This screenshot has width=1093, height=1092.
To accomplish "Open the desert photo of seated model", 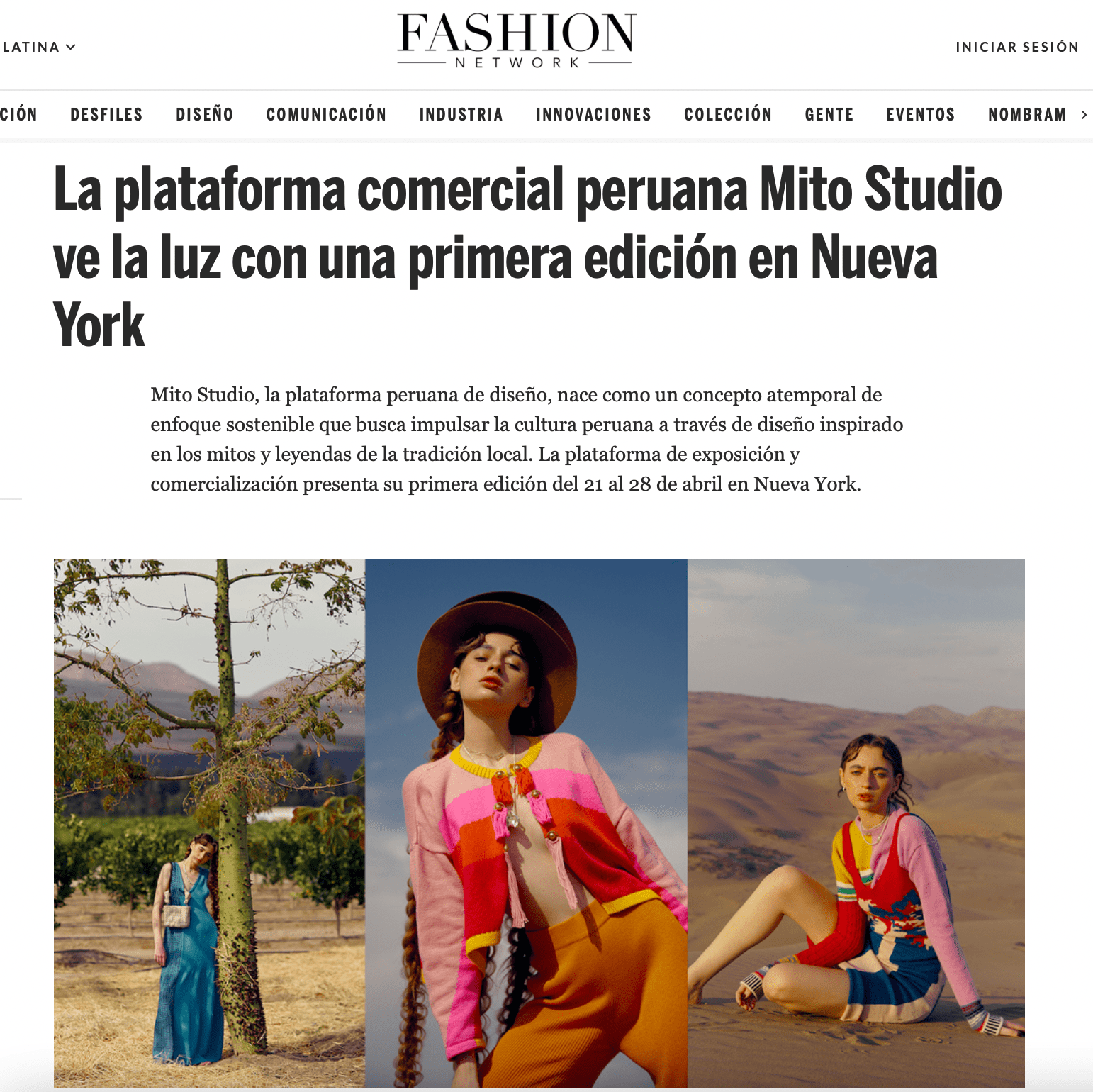I will (x=856, y=823).
